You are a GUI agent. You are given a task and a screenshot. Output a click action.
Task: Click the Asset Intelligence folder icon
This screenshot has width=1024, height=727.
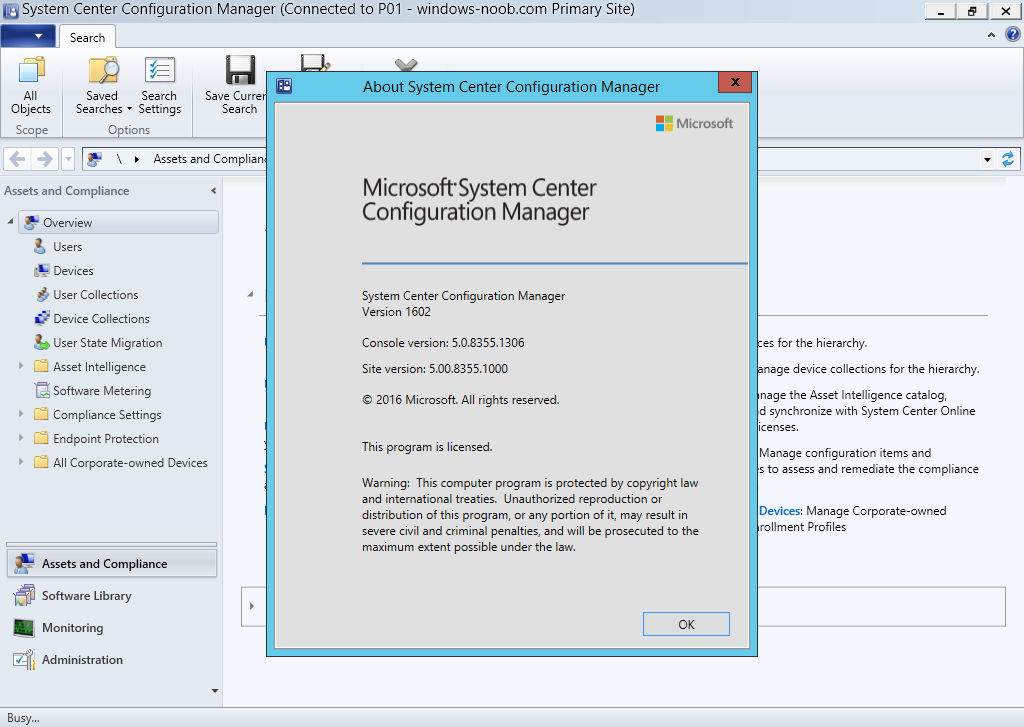tap(41, 366)
